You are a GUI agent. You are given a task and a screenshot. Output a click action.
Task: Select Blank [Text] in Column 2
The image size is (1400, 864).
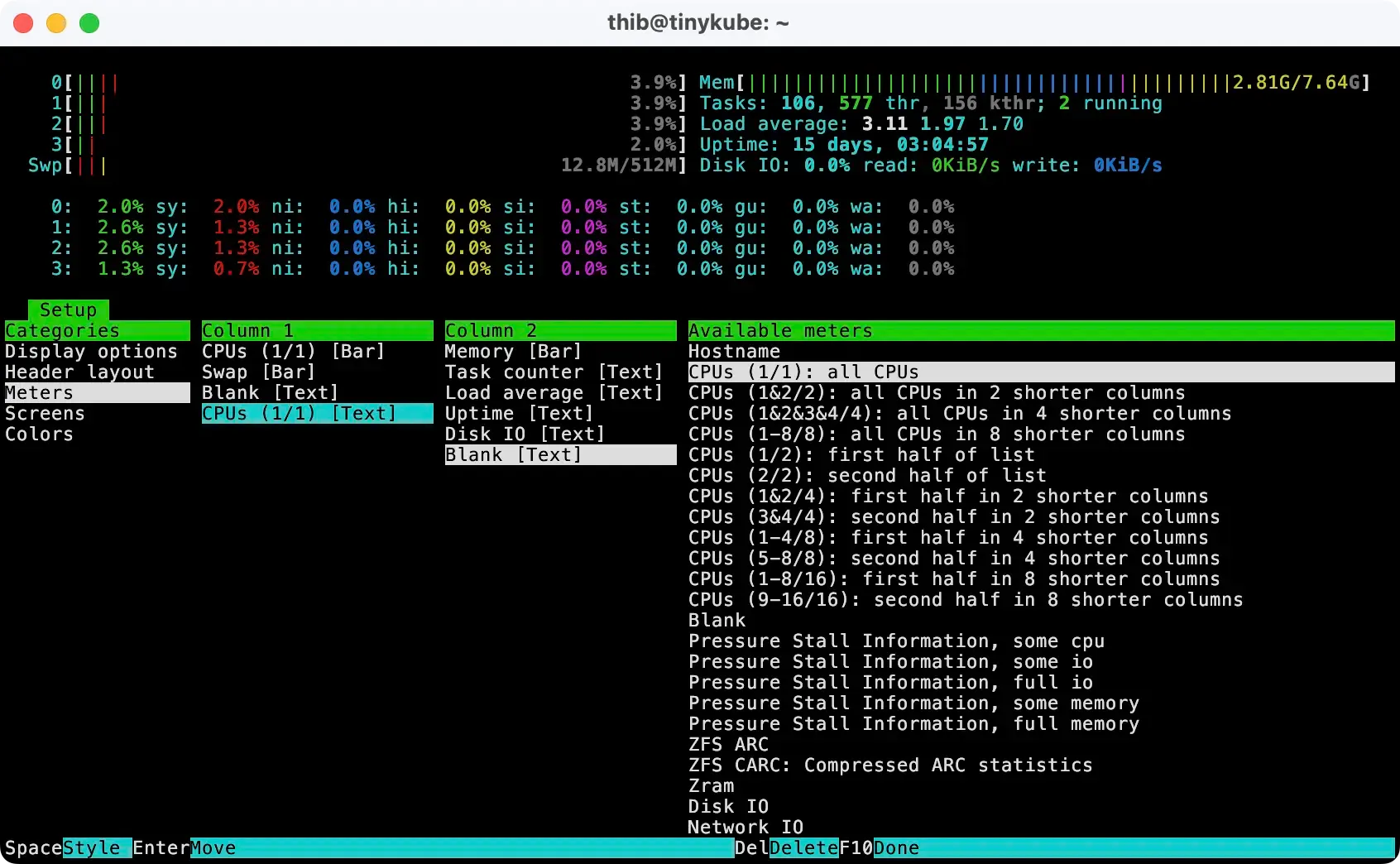click(513, 454)
